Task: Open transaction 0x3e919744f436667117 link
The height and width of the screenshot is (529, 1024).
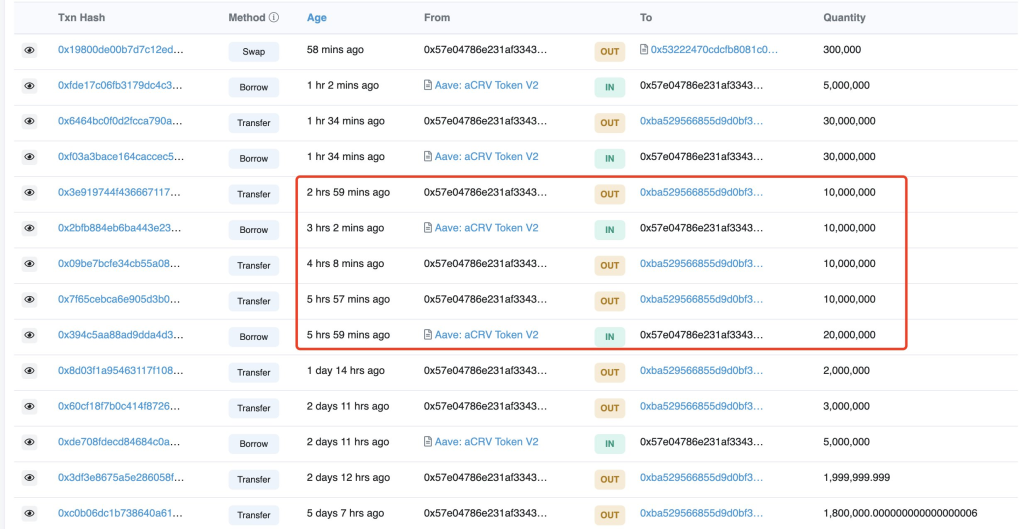Action: coord(120,192)
